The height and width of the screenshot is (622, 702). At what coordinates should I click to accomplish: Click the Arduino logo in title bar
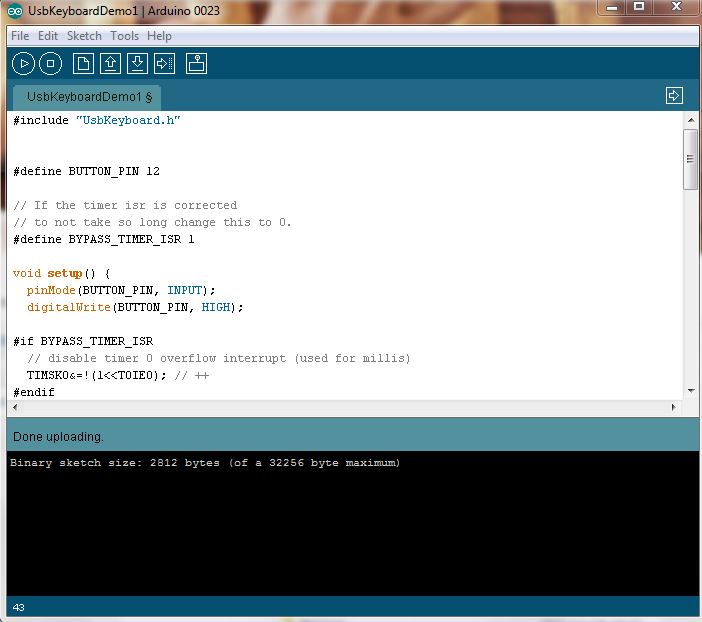click(x=15, y=11)
